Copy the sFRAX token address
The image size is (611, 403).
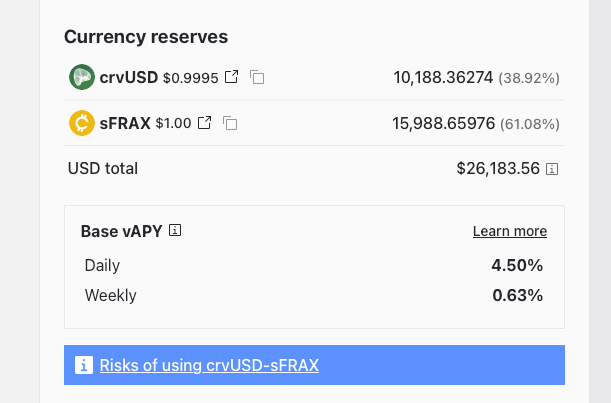[230, 123]
